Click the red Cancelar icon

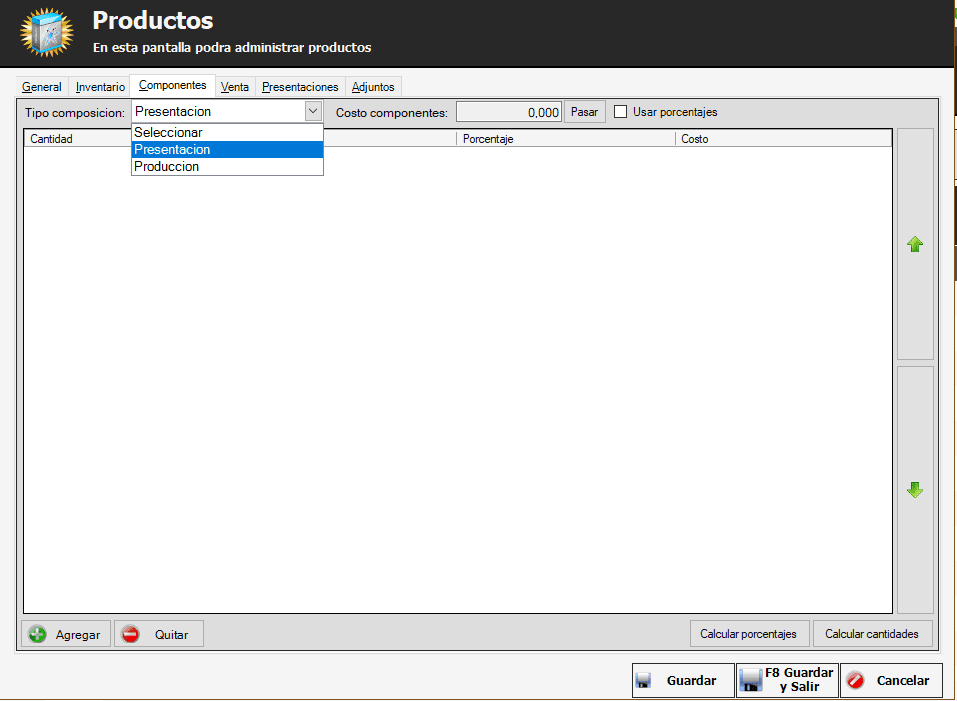pyautogui.click(x=855, y=681)
